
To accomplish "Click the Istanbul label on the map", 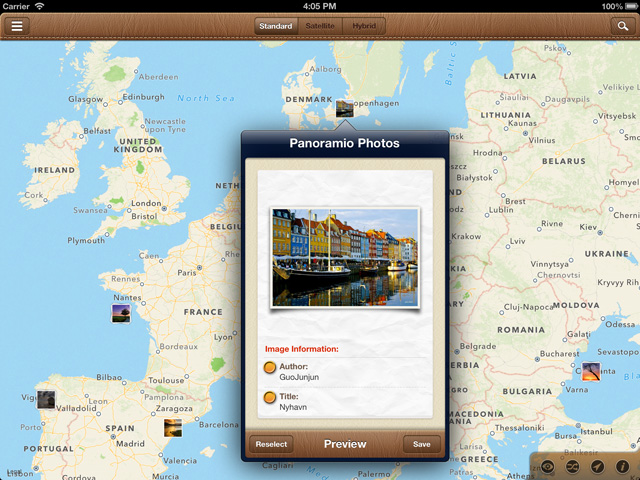I will point(597,431).
